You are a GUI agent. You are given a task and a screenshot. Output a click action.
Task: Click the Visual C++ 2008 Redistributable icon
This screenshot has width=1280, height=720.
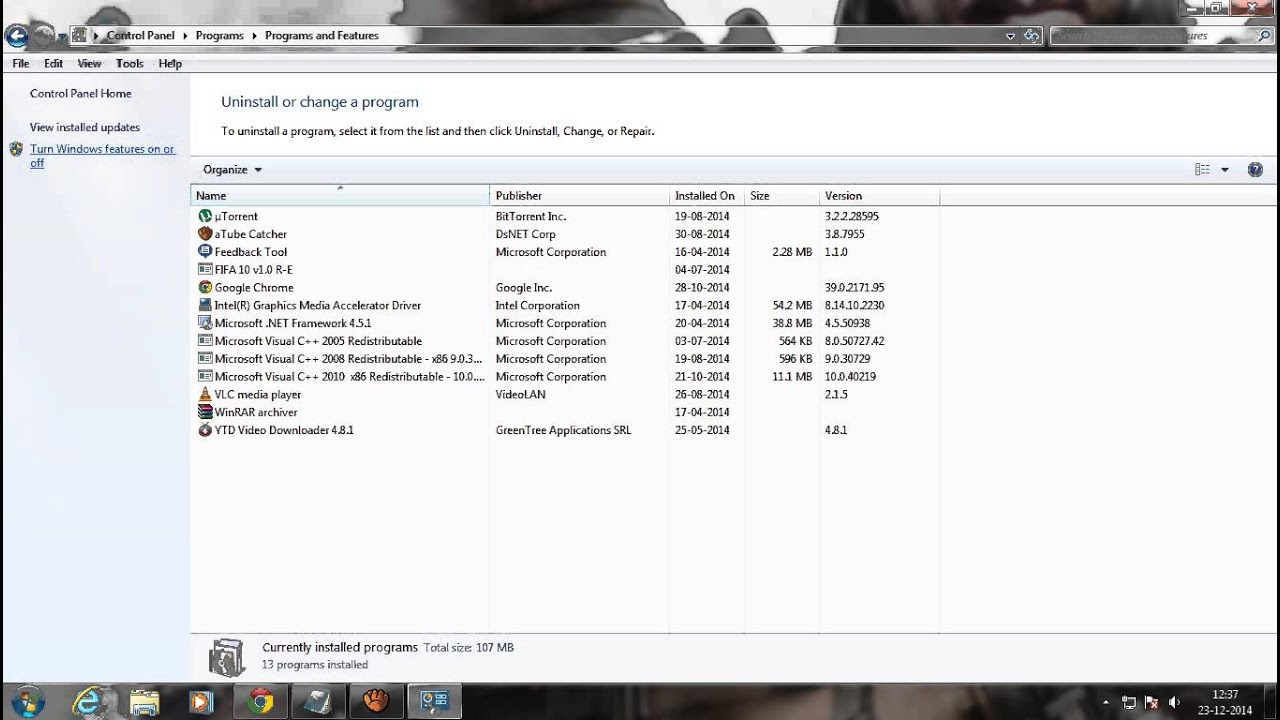(205, 359)
